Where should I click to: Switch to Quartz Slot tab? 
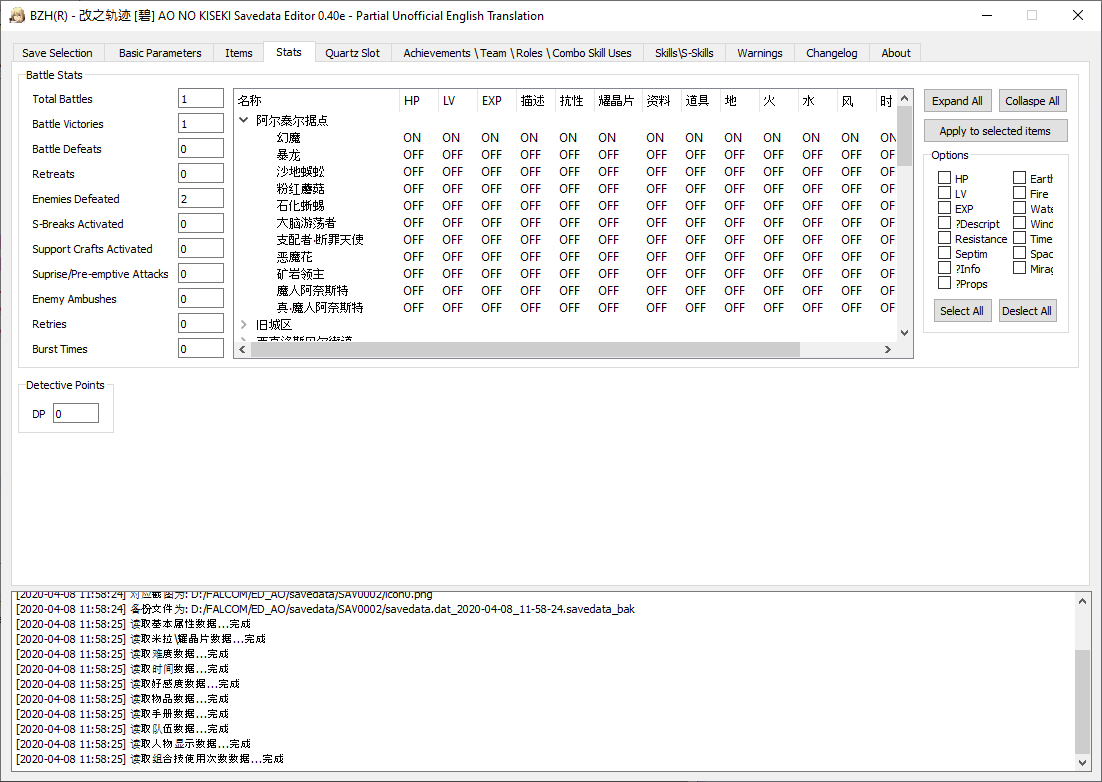(353, 53)
